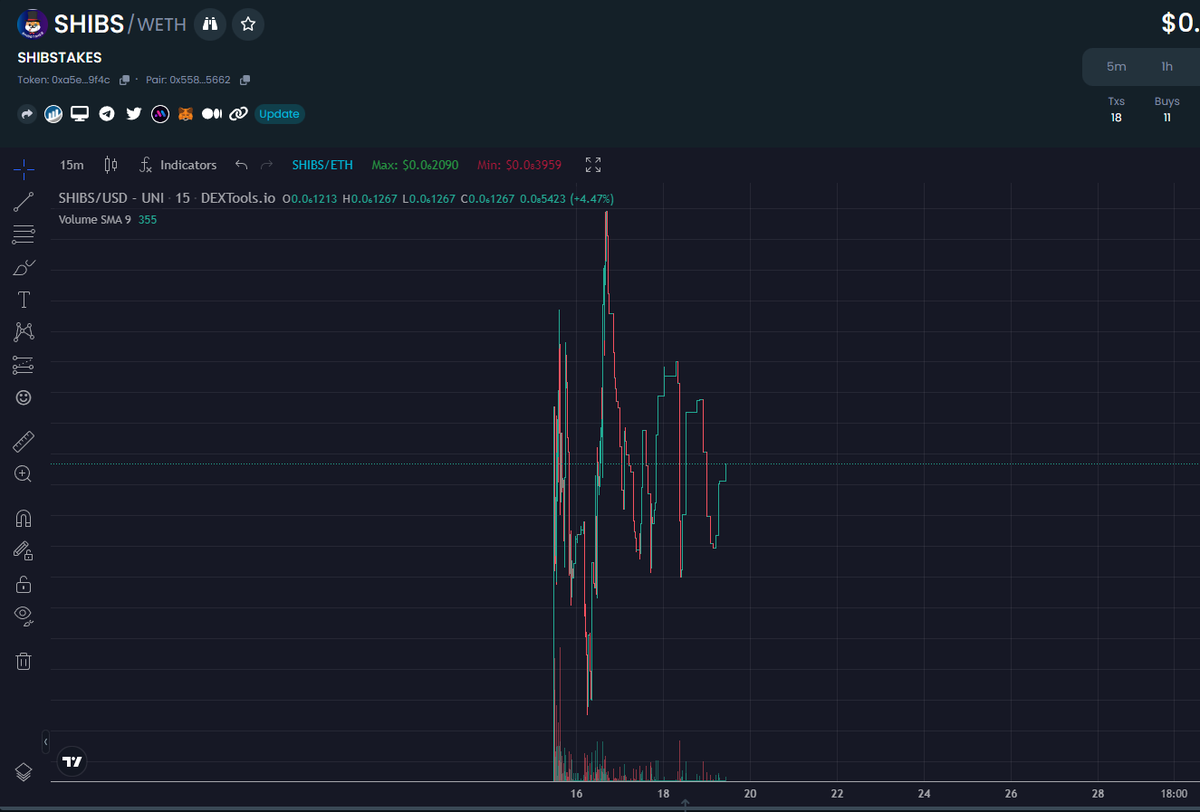Viewport: 1200px width, 812px height.
Task: Toggle lock all drawing tools
Action: [x=24, y=584]
